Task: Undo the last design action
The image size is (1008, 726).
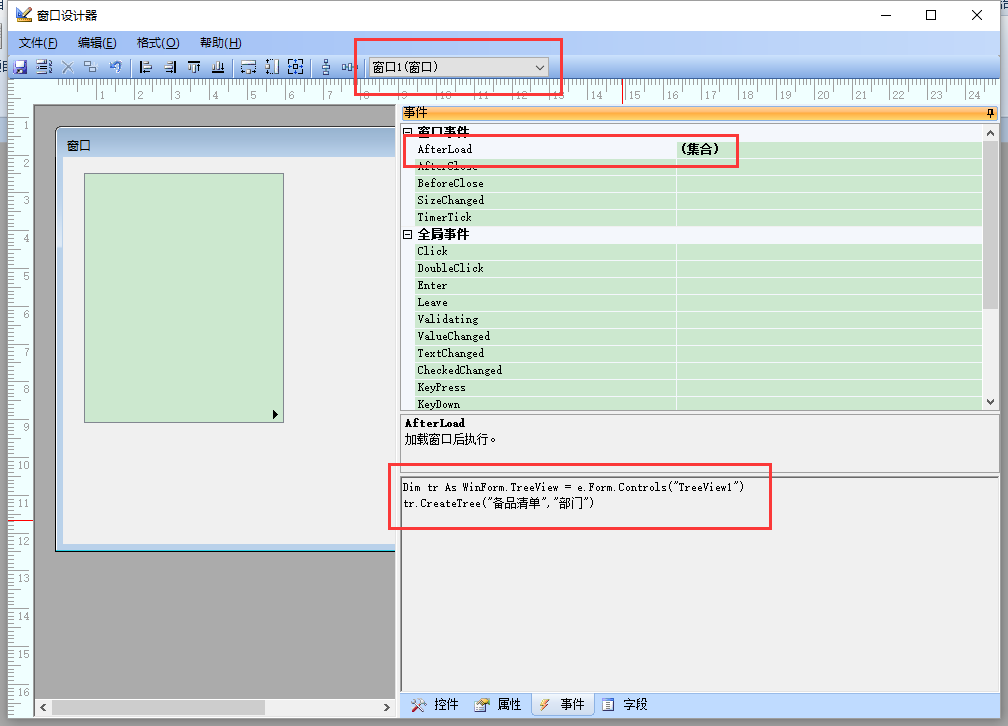Action: point(115,67)
